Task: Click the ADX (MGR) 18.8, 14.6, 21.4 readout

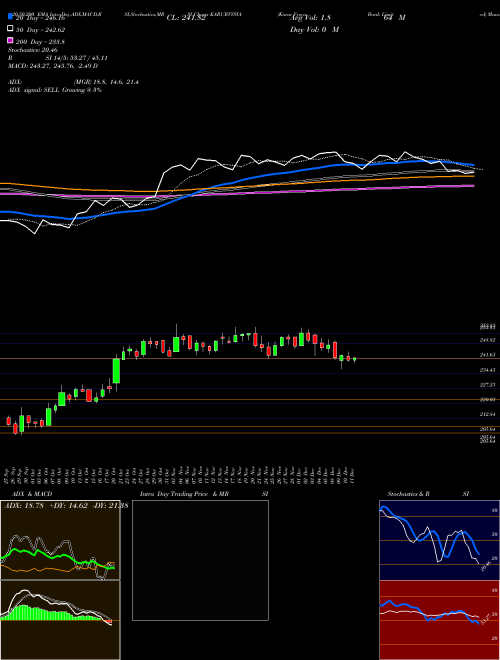Action: pyautogui.click(x=73, y=82)
